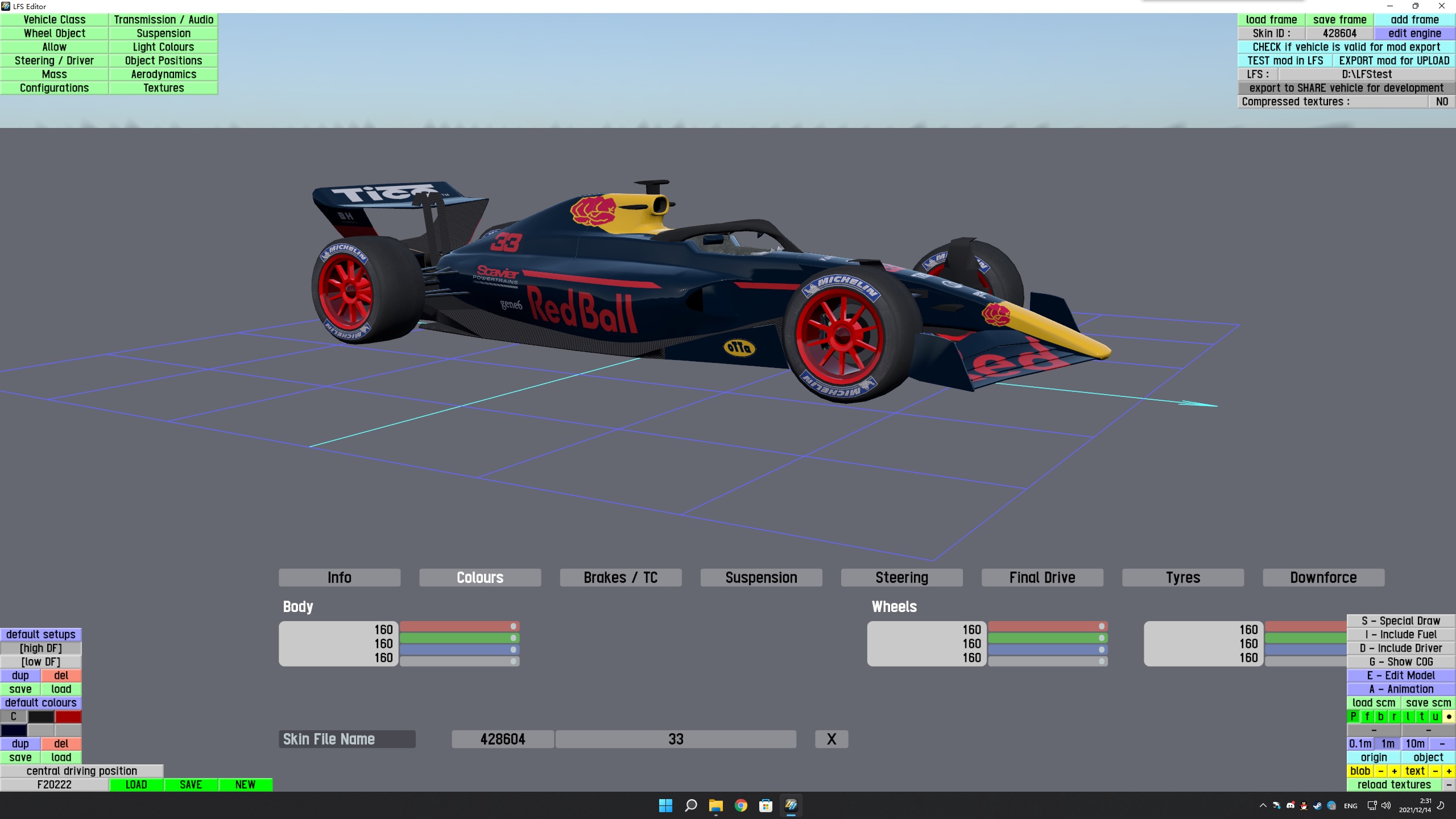Click the 't' top view button
The width and height of the screenshot is (1456, 819).
coord(1421,717)
